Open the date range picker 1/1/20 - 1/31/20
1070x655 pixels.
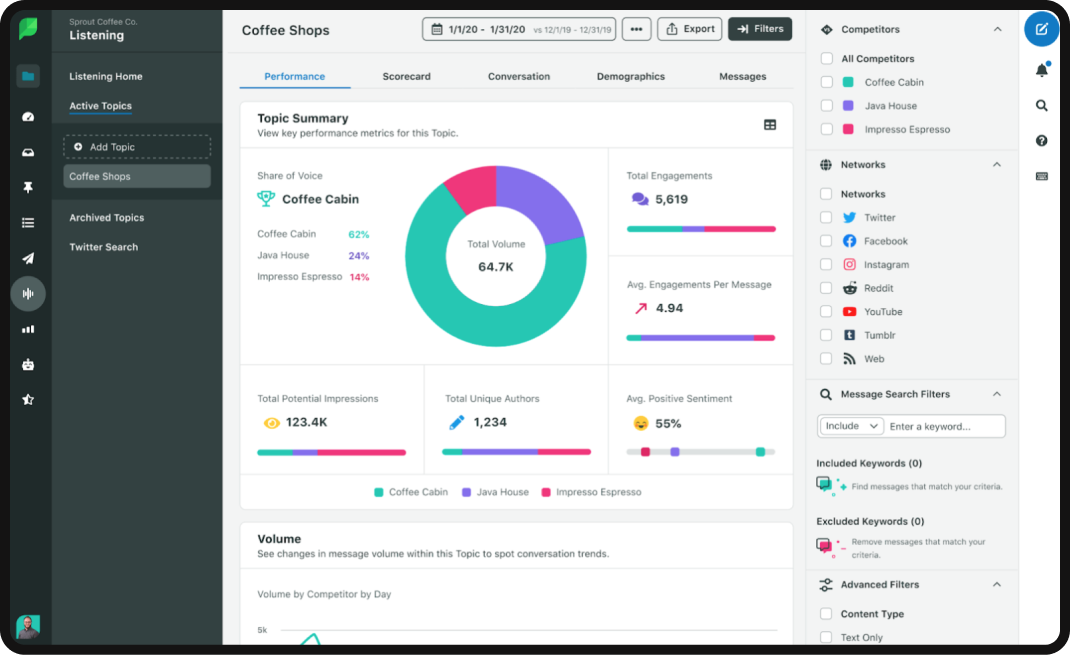[x=519, y=29]
